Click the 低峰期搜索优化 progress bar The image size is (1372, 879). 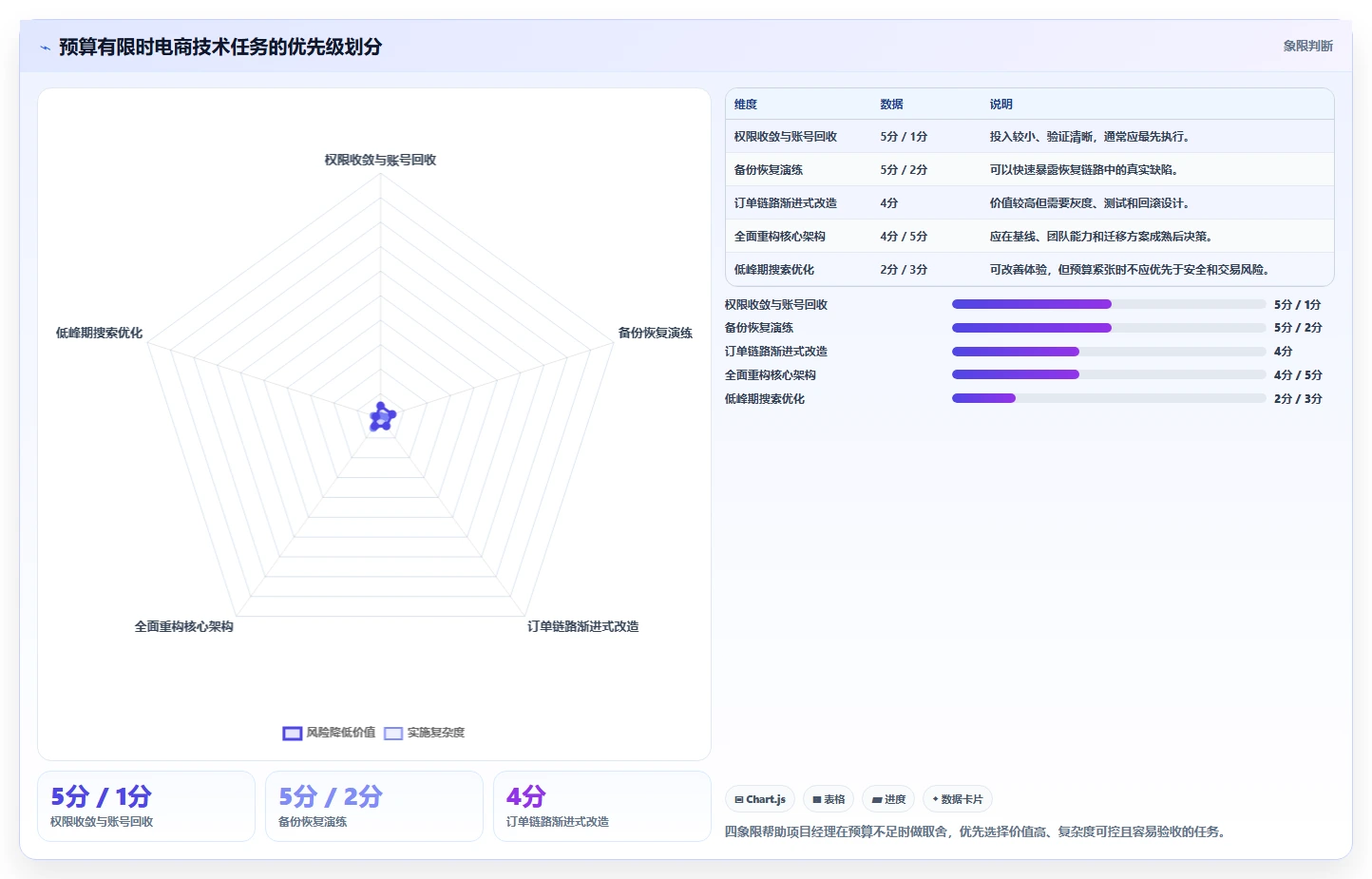(1109, 398)
